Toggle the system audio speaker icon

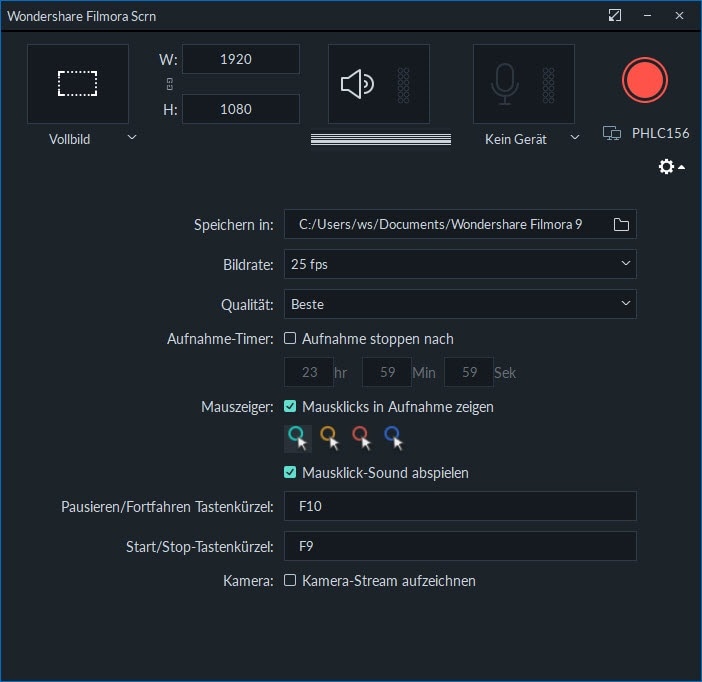click(x=357, y=84)
